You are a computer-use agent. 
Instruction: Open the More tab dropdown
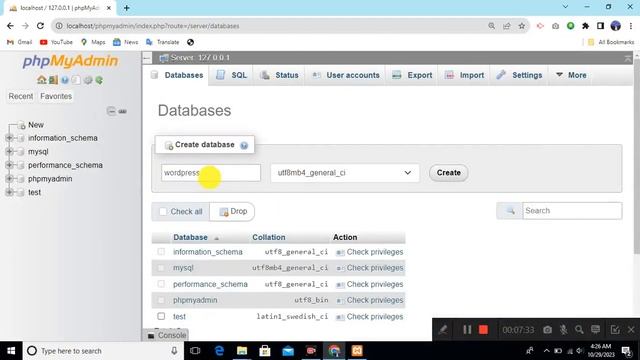[571, 75]
